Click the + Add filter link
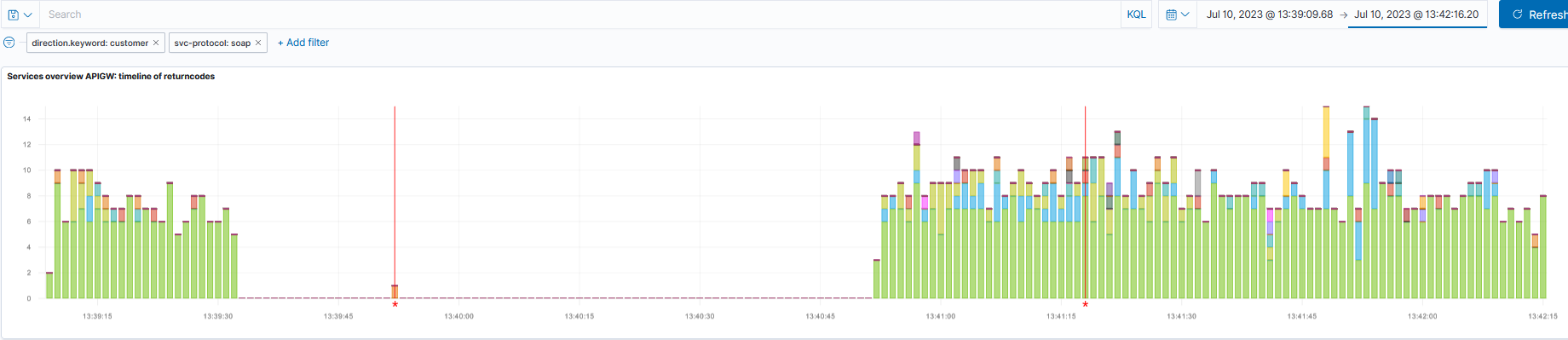 [303, 43]
